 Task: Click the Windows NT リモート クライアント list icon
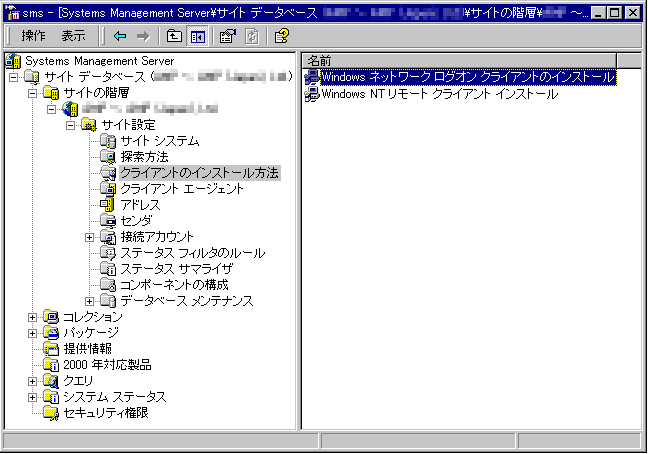point(312,95)
